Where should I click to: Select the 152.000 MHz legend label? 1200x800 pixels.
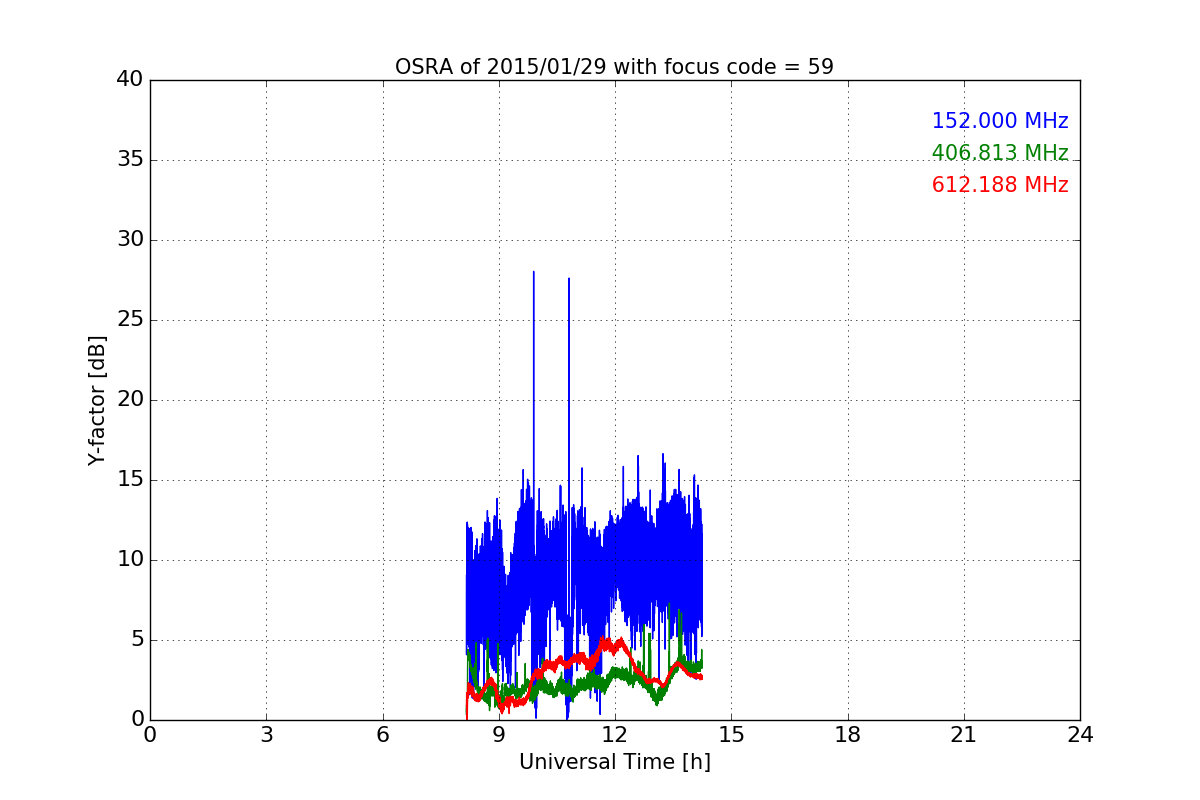1000,121
